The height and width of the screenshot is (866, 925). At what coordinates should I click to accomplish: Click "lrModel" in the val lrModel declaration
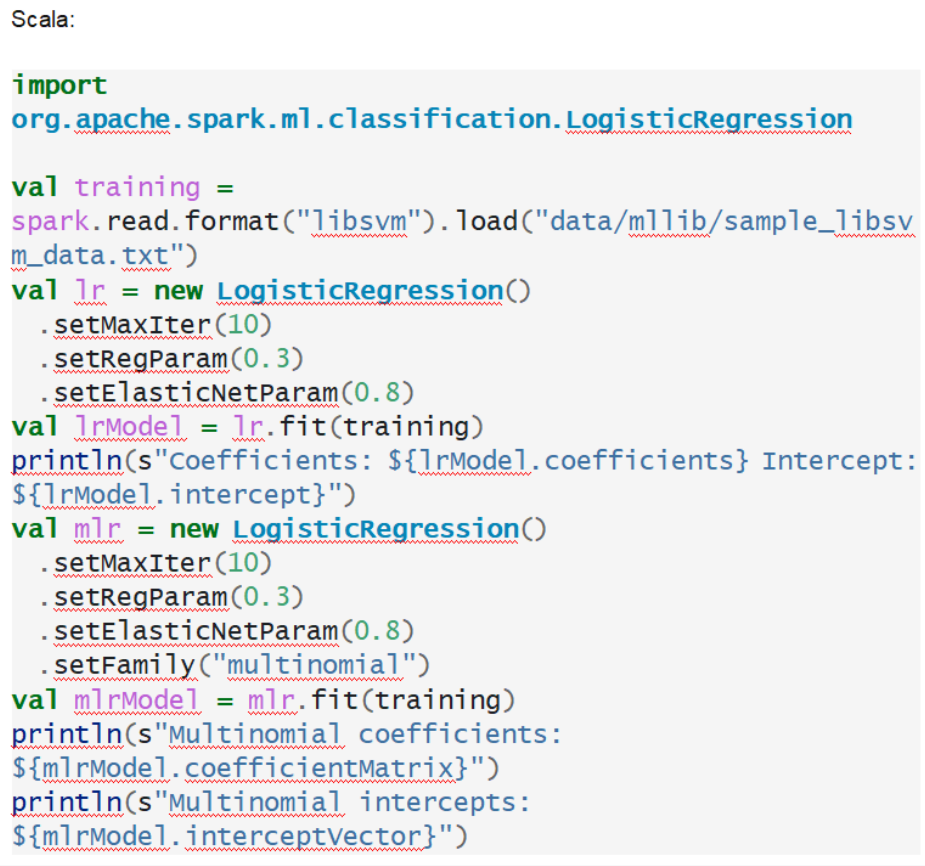[x=130, y=427]
